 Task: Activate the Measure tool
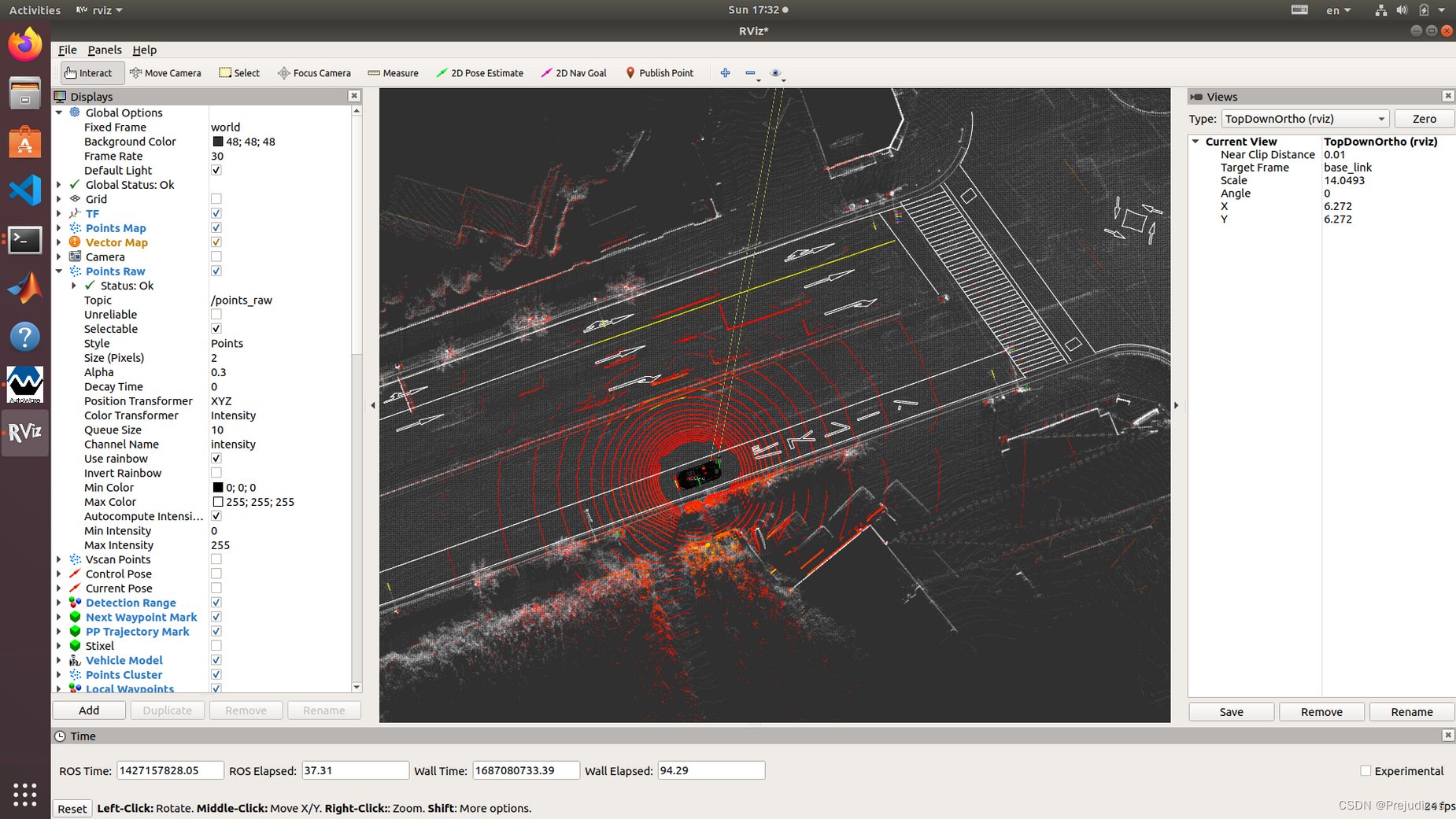coord(393,72)
